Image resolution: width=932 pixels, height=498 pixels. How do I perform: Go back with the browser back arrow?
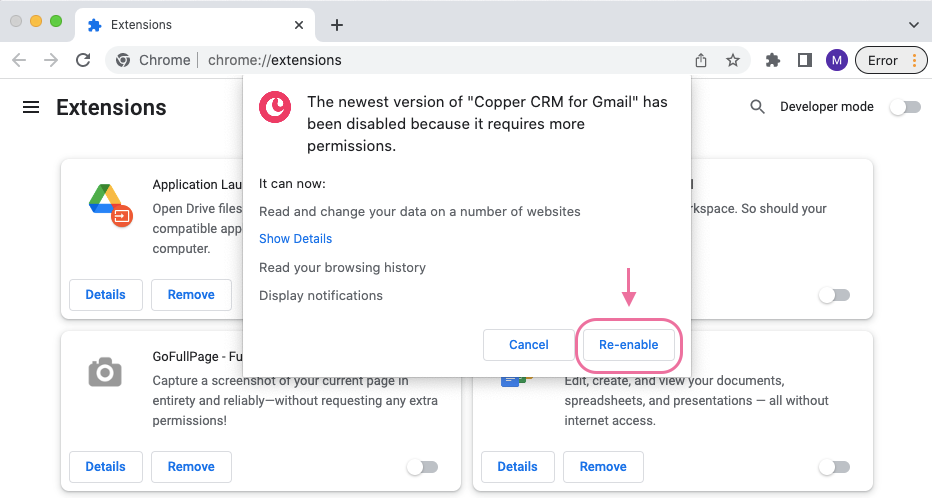[19, 60]
